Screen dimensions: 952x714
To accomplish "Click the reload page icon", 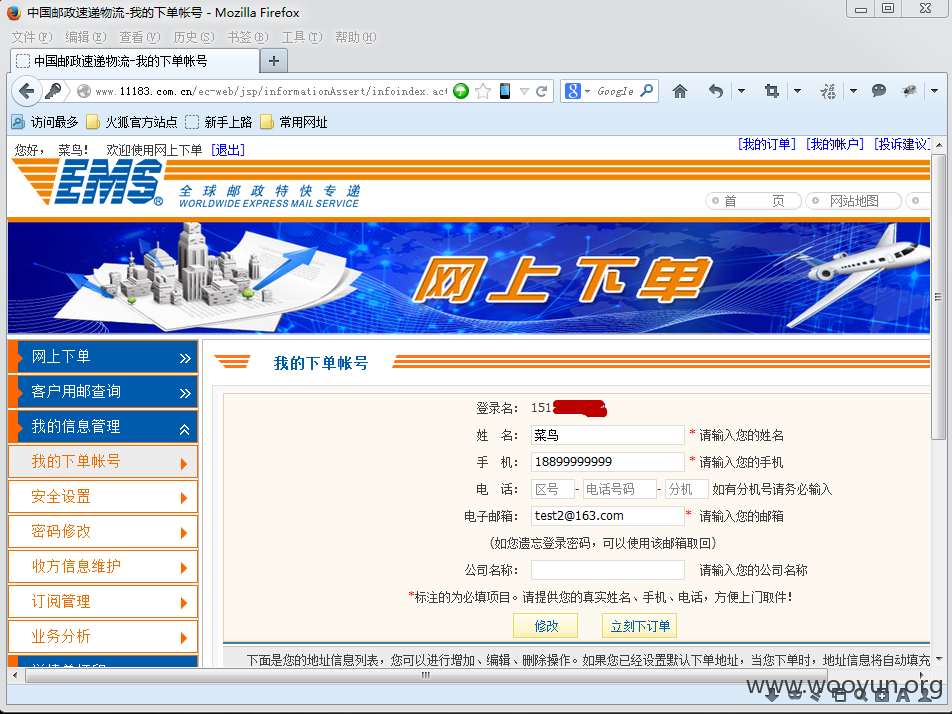I will [x=542, y=91].
